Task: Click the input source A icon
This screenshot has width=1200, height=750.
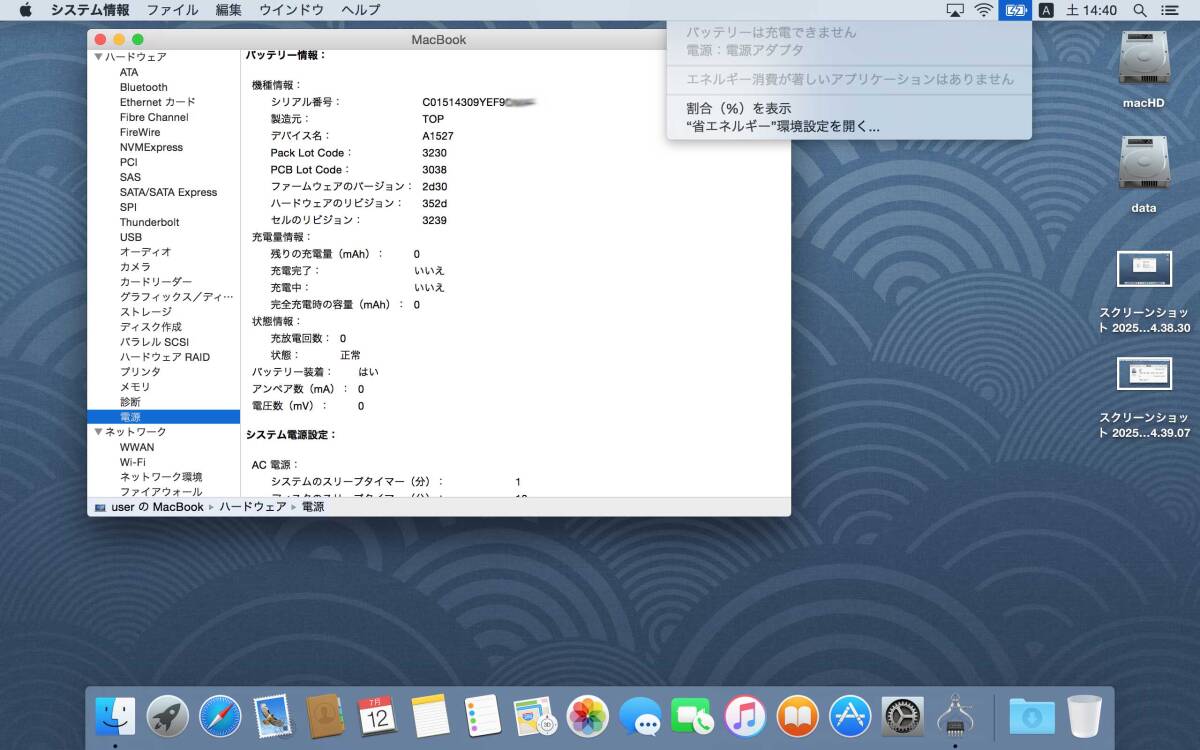Action: pyautogui.click(x=1046, y=10)
